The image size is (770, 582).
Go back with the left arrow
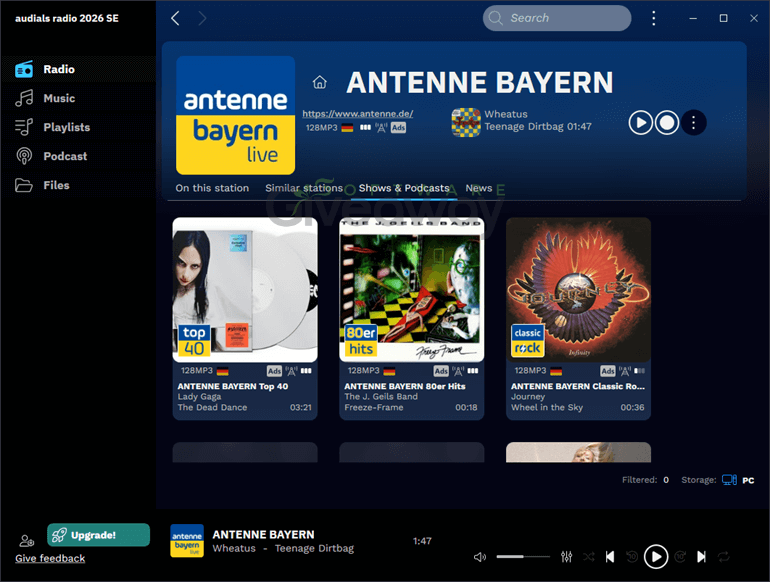(175, 18)
